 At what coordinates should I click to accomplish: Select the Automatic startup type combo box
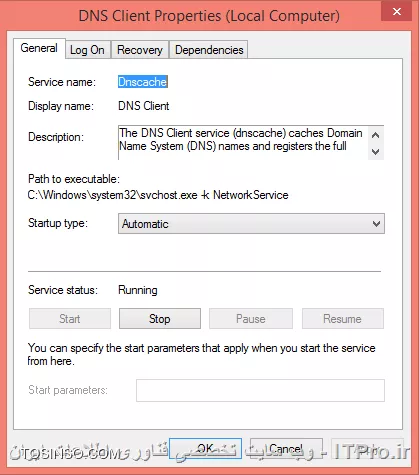click(251, 224)
